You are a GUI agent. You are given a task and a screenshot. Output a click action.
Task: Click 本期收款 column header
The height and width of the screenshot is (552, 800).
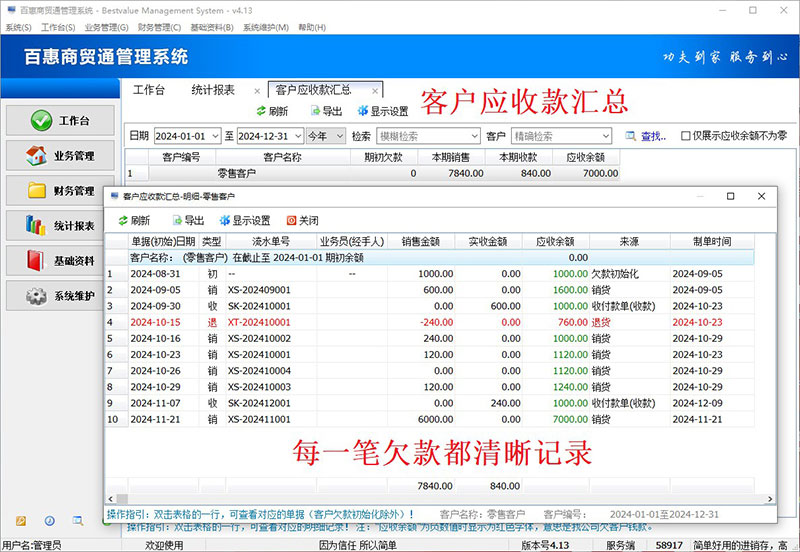pos(518,157)
